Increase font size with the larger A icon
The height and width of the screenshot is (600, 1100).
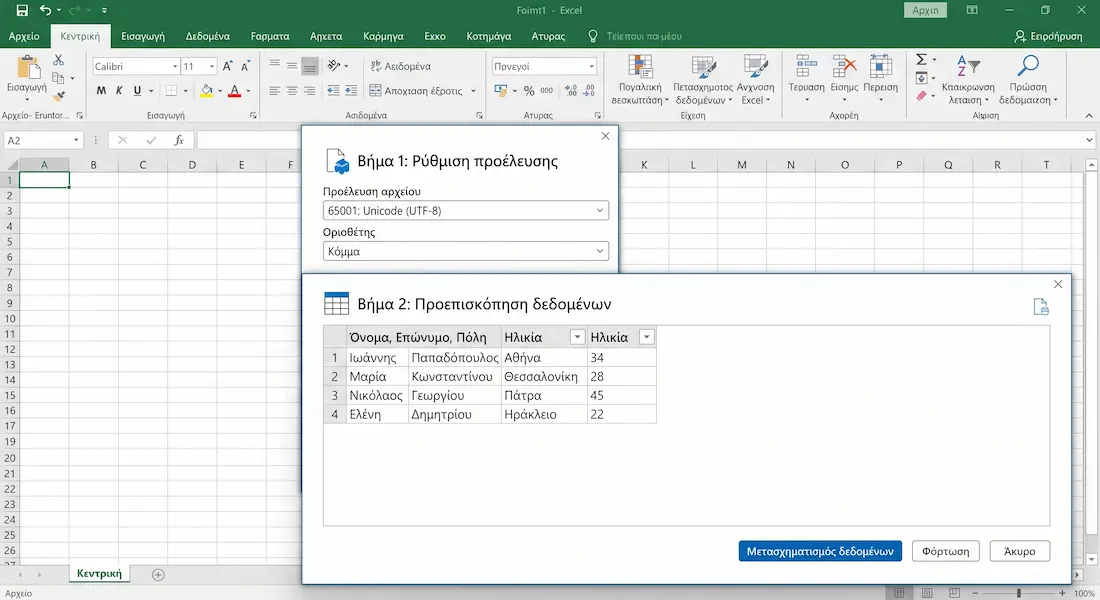[227, 66]
